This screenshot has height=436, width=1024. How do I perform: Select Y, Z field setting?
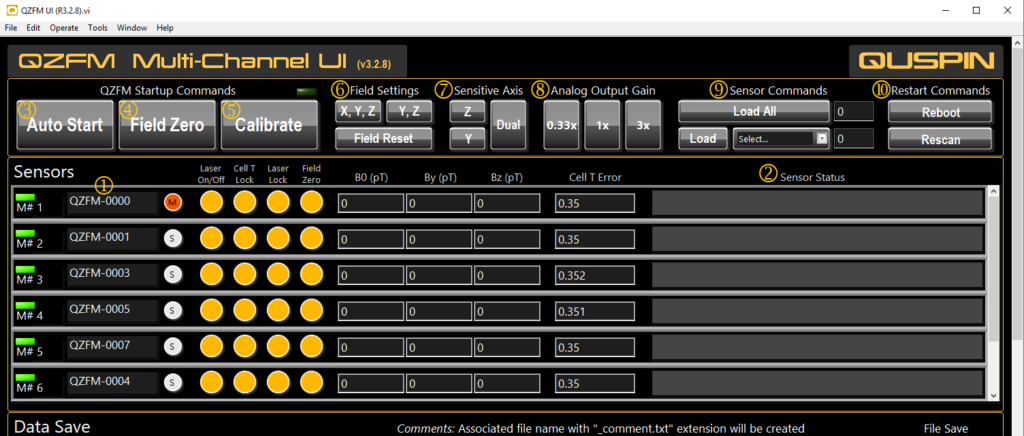(409, 112)
